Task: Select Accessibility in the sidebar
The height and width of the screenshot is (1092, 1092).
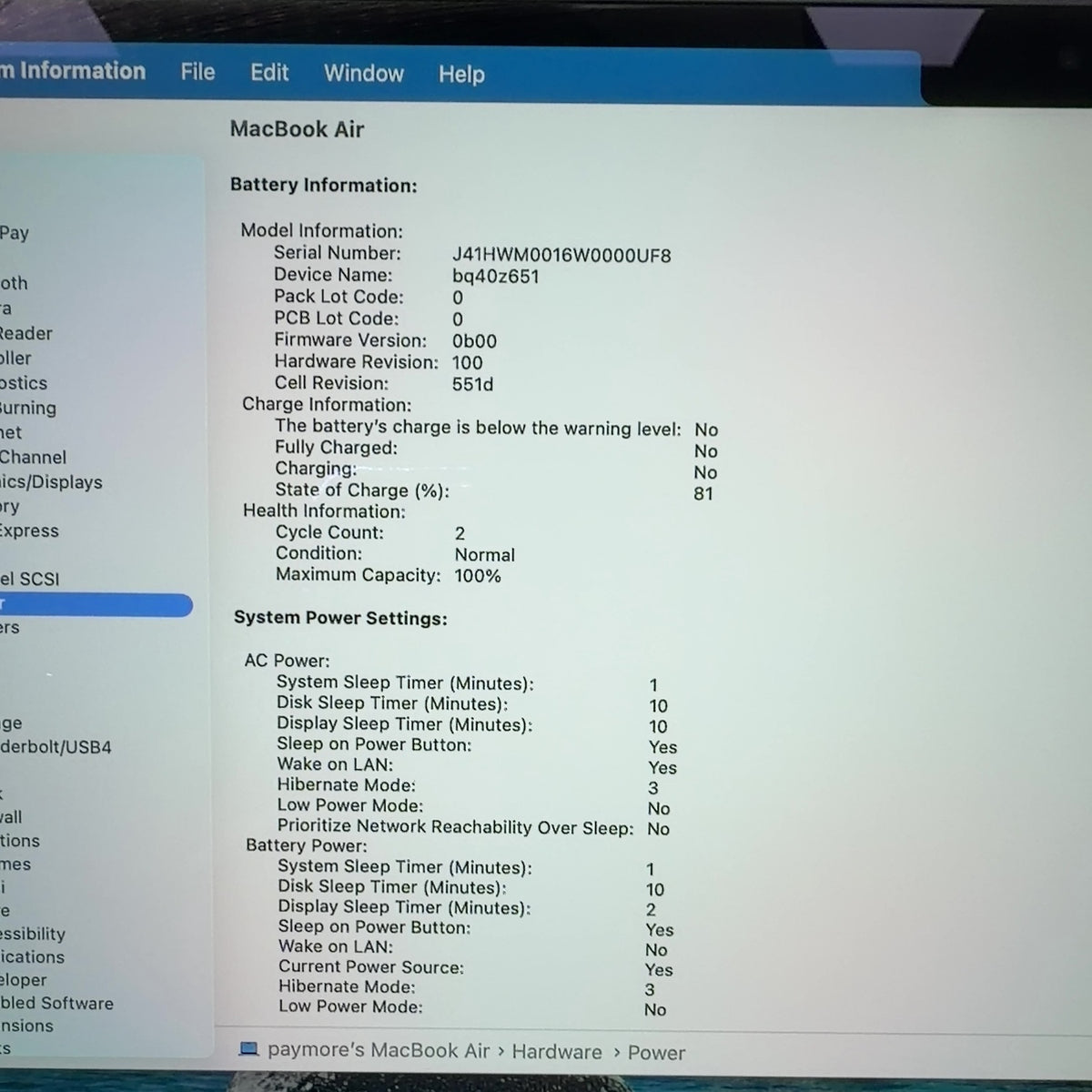Action: click(x=33, y=934)
